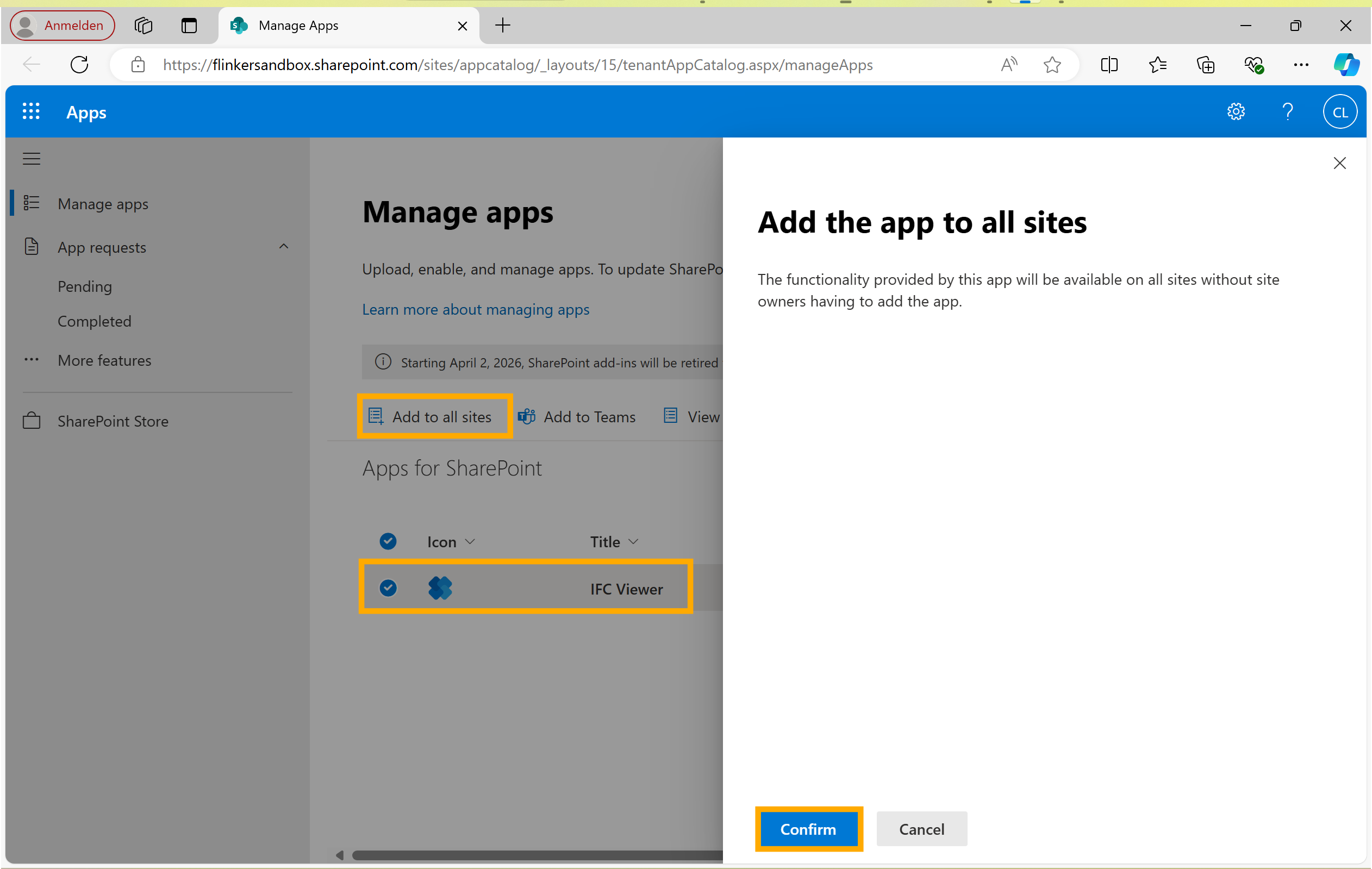
Task: Click the browser Refresh button
Action: pyautogui.click(x=79, y=64)
